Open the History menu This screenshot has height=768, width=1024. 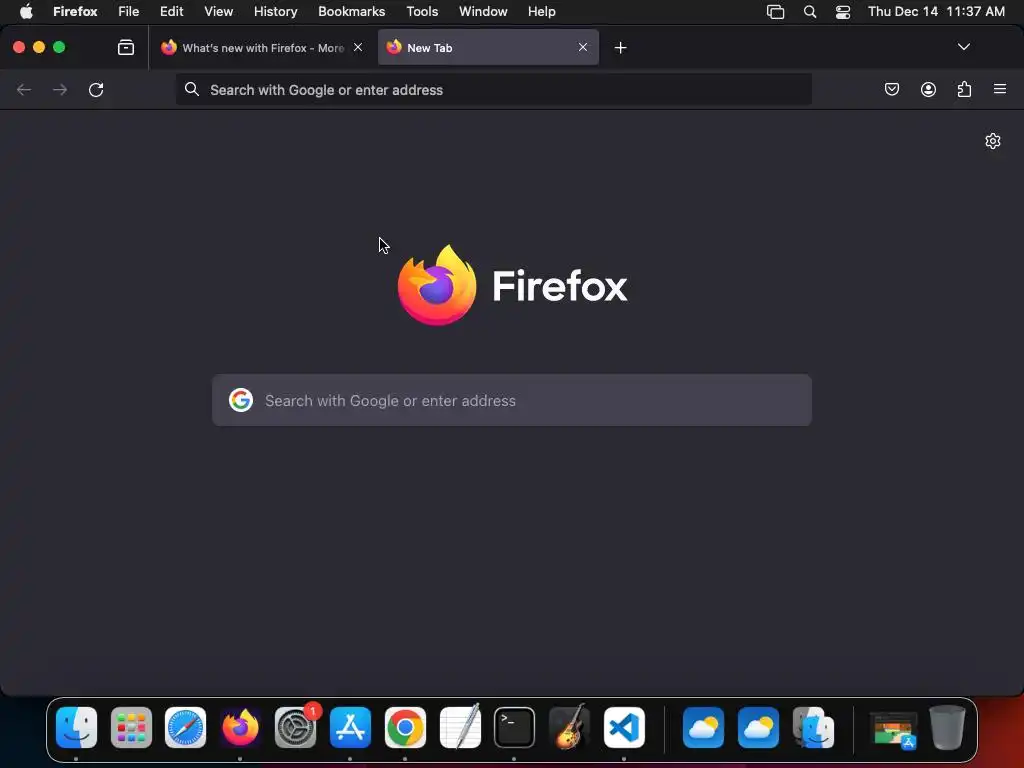click(276, 11)
